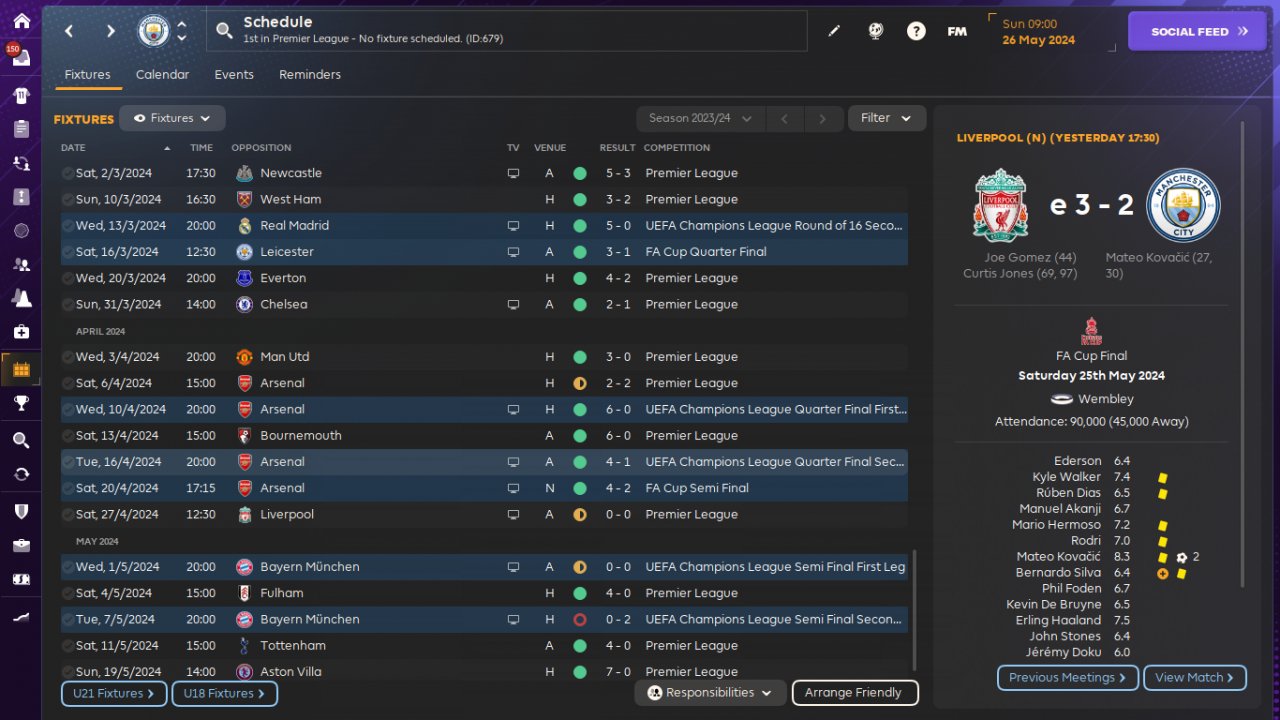
Task: Open the question mark help icon
Action: coord(916,31)
